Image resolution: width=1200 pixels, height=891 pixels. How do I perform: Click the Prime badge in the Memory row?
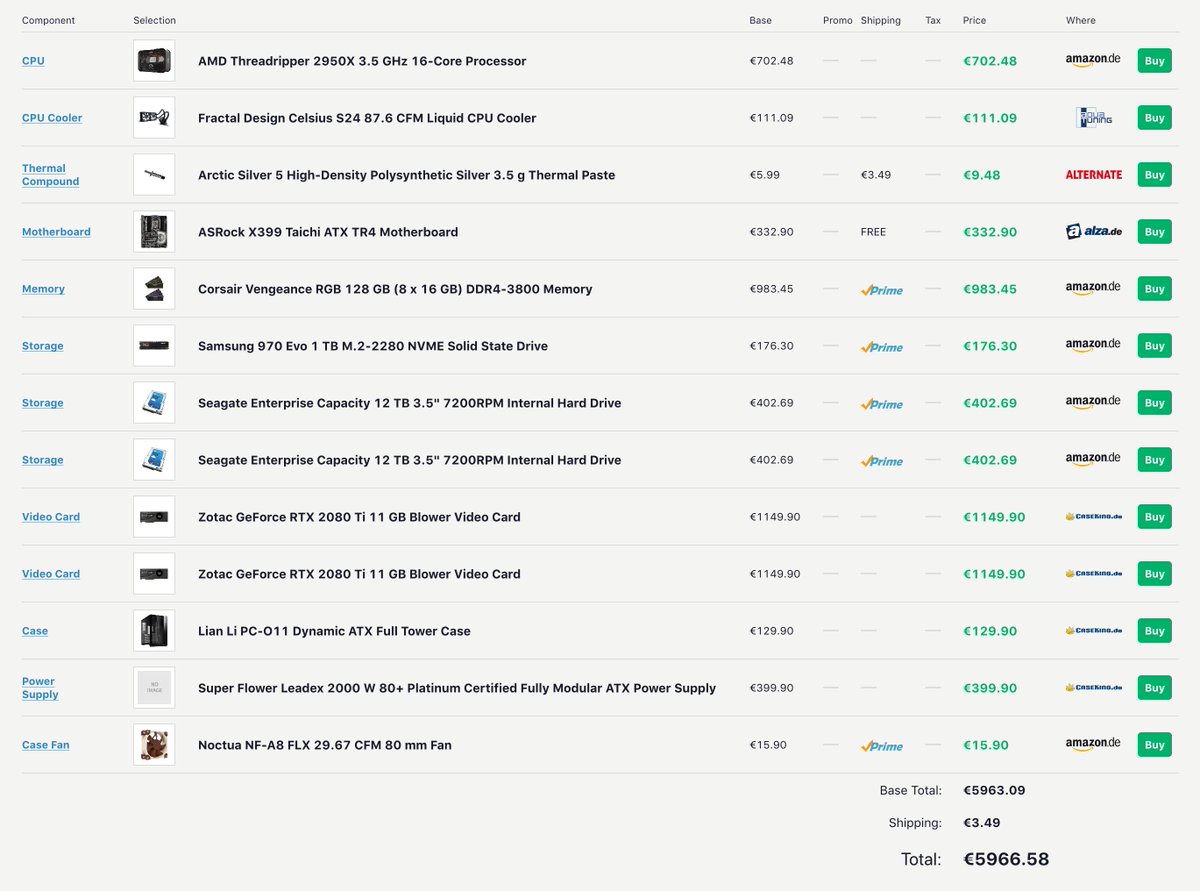coord(881,290)
